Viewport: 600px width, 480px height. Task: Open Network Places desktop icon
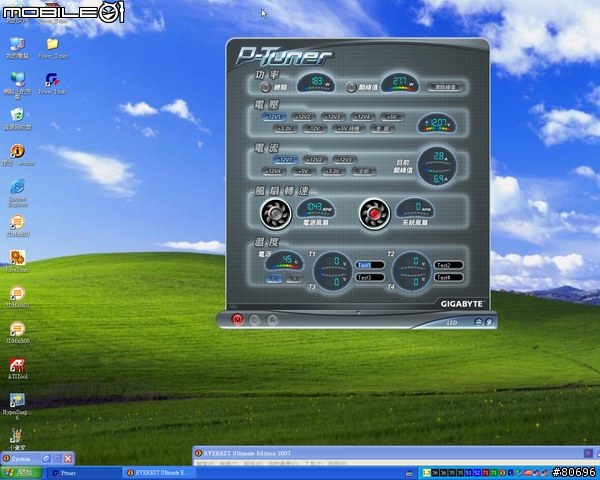17,85
